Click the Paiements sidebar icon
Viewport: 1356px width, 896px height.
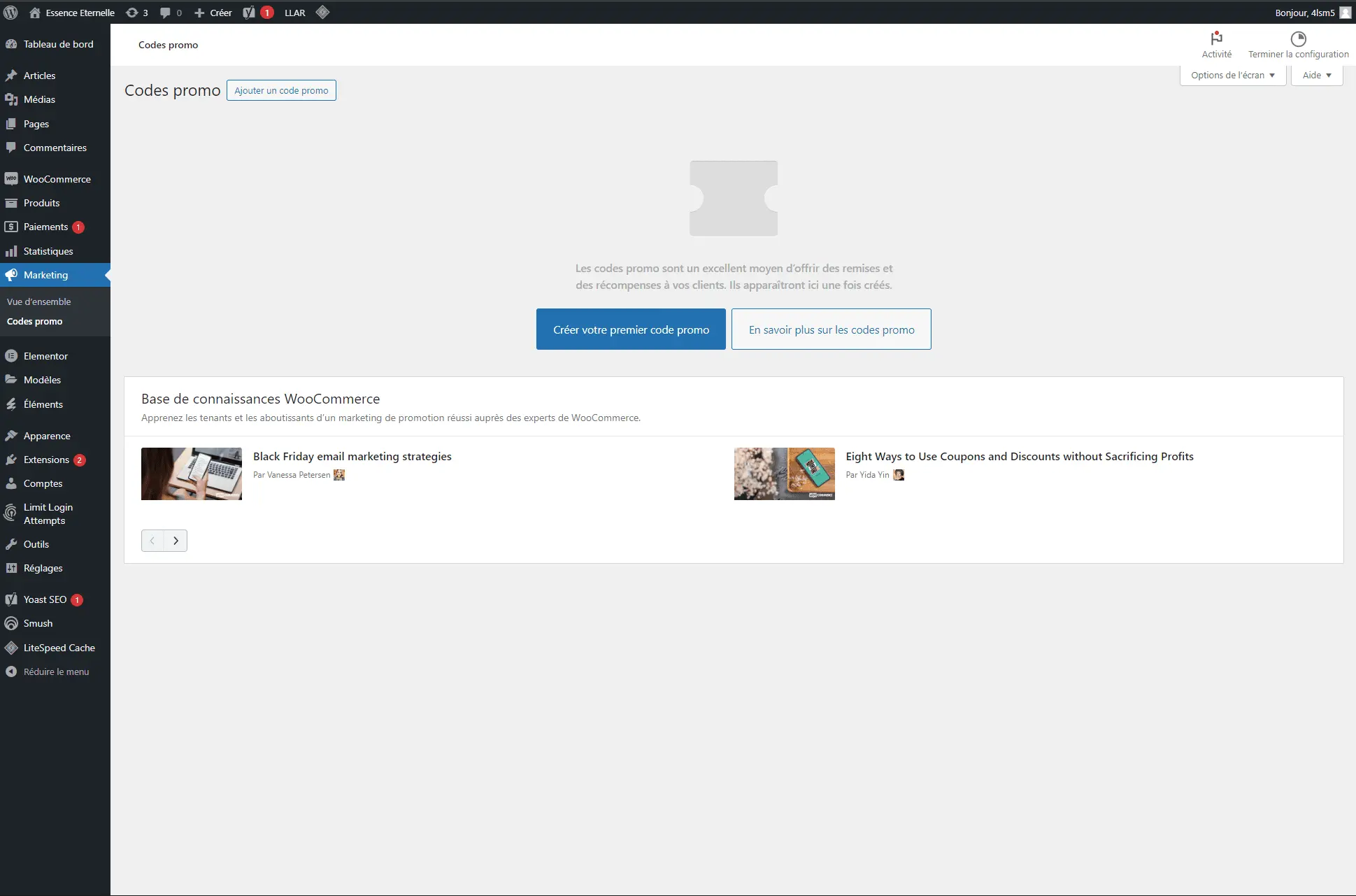click(x=11, y=227)
